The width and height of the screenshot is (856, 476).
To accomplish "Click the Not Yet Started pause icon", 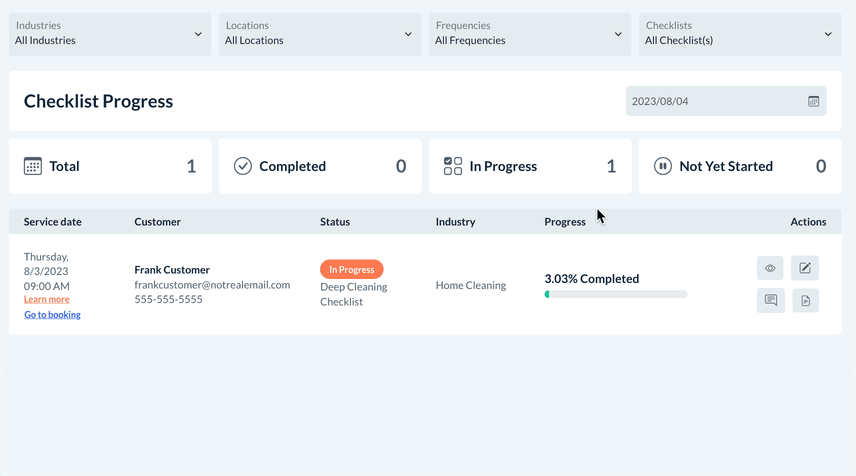I will [663, 166].
